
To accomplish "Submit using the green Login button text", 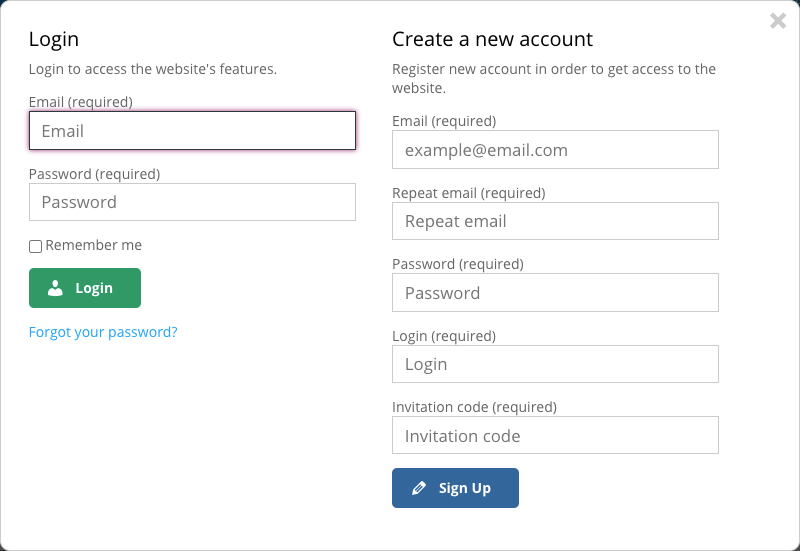I will 94,288.
